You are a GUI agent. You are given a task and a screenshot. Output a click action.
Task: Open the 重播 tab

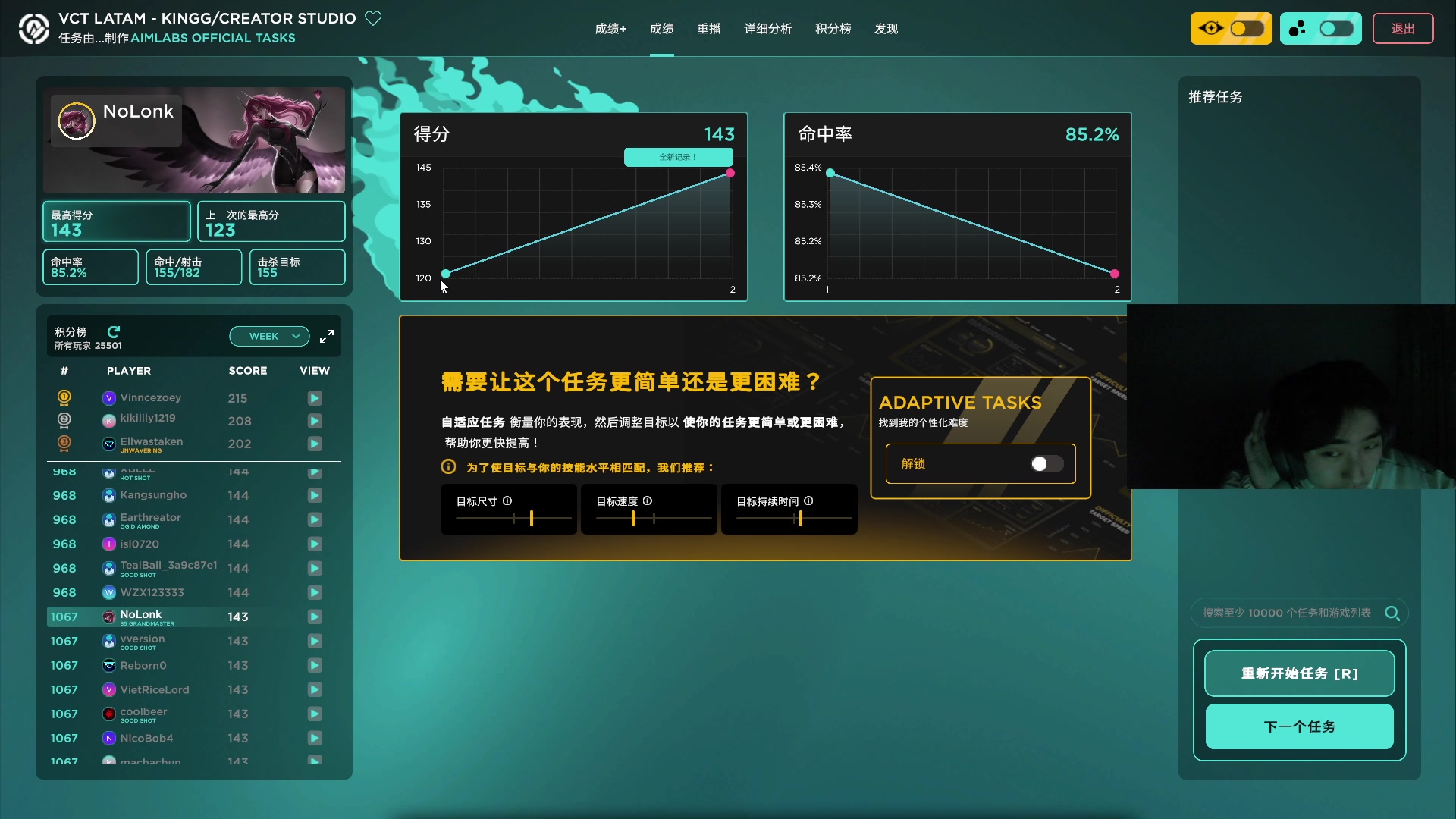pyautogui.click(x=709, y=29)
